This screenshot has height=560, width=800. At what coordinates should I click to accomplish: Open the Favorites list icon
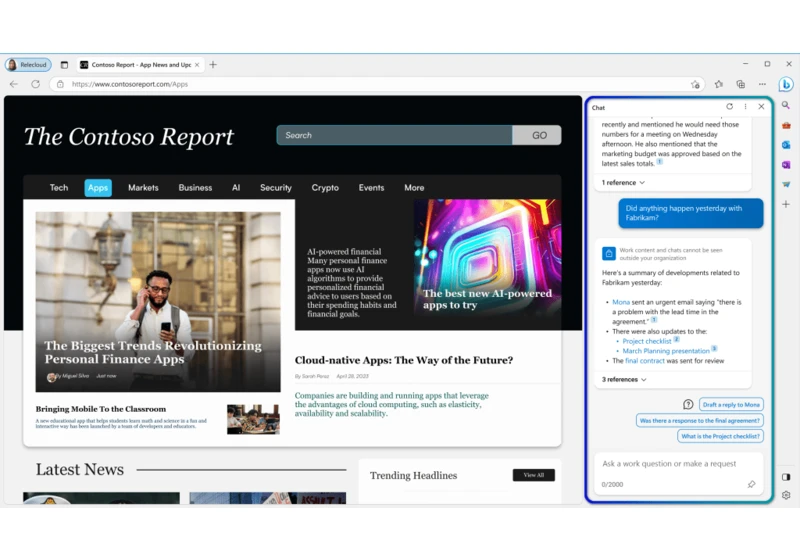click(718, 84)
